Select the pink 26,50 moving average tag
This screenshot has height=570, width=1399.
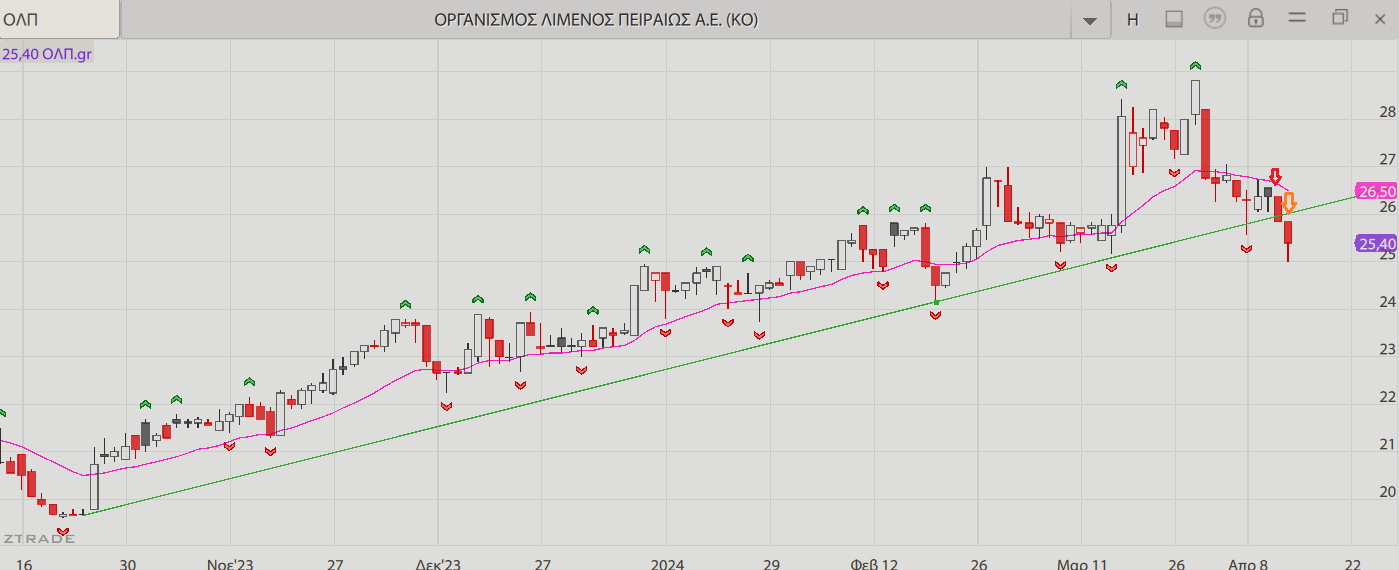pyautogui.click(x=1377, y=191)
